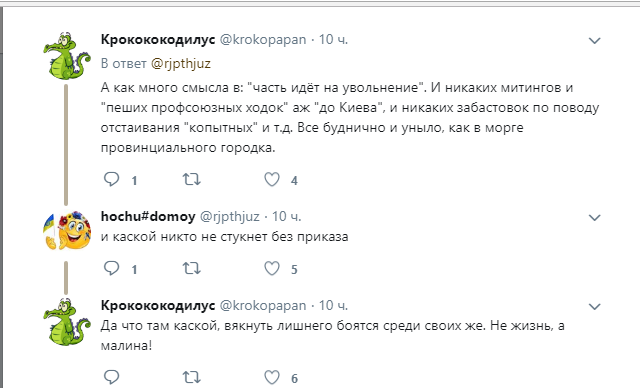
Task: Retweet the hochu#domoy tweet
Action: click(x=191, y=268)
